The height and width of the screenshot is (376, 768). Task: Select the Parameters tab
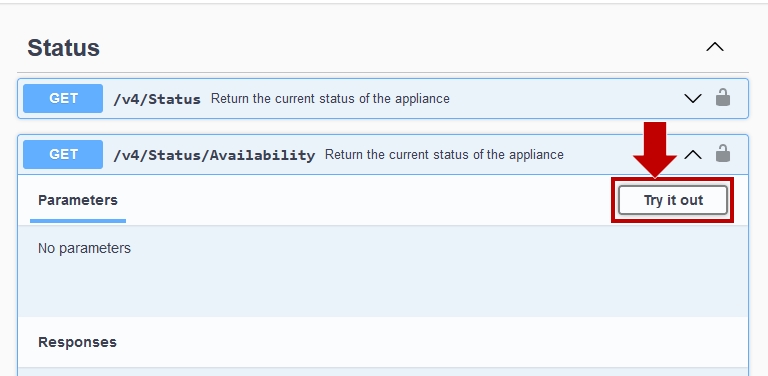coord(78,200)
